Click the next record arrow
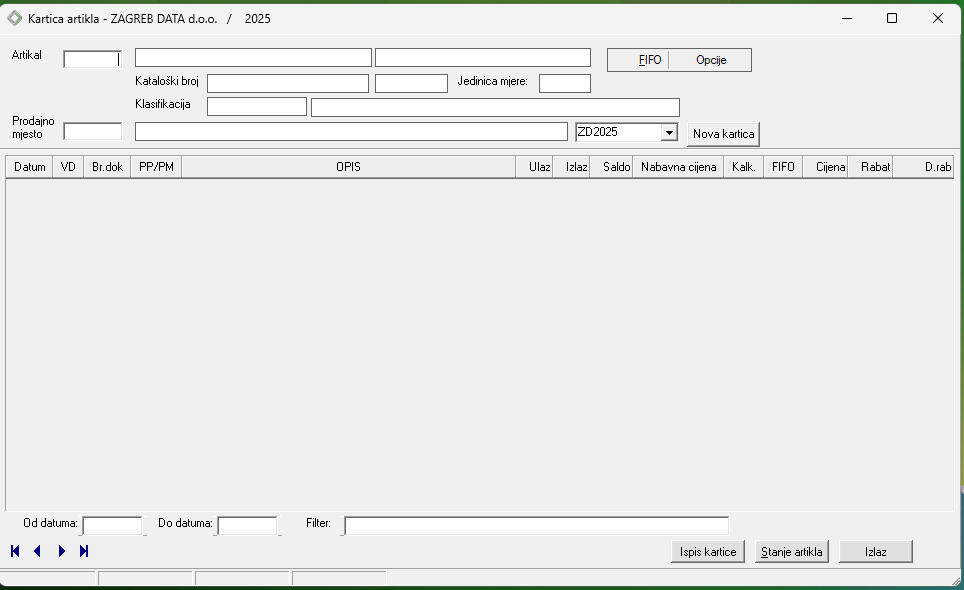Image resolution: width=964 pixels, height=590 pixels. tap(61, 551)
